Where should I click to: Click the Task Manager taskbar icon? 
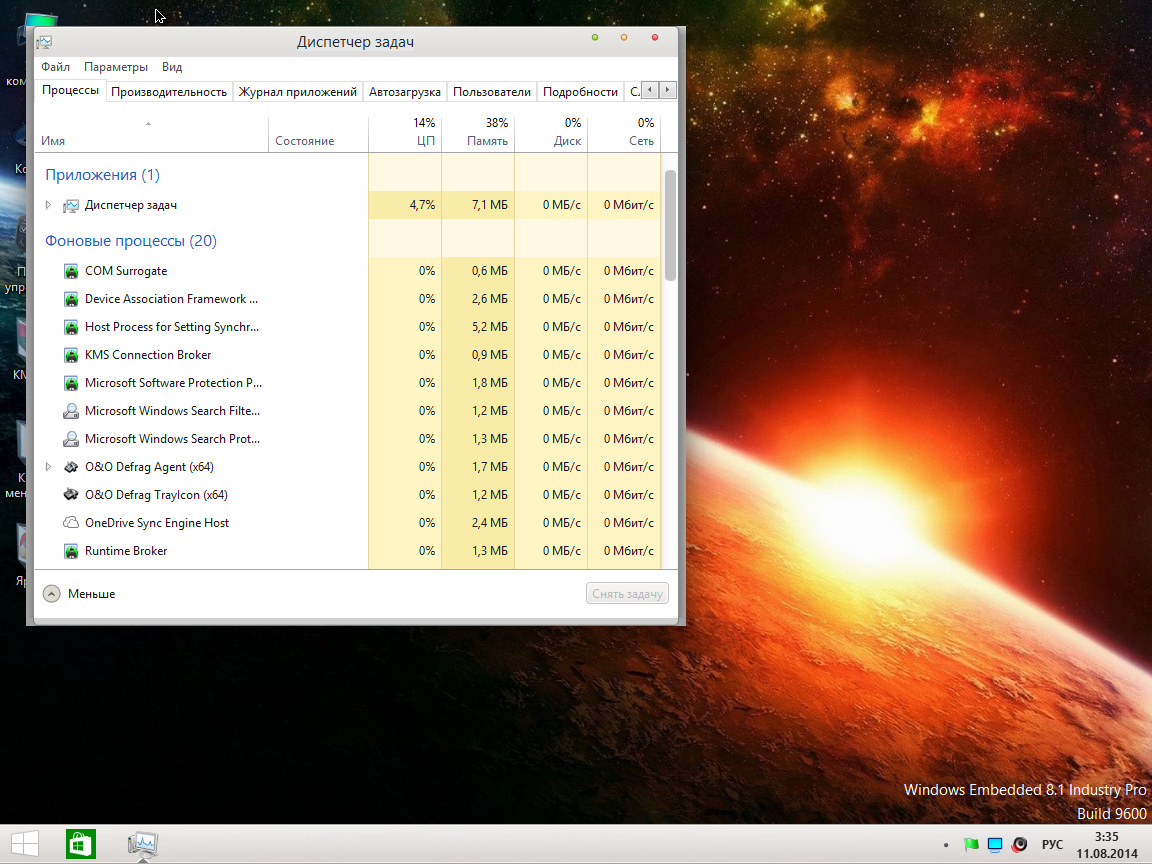click(143, 844)
